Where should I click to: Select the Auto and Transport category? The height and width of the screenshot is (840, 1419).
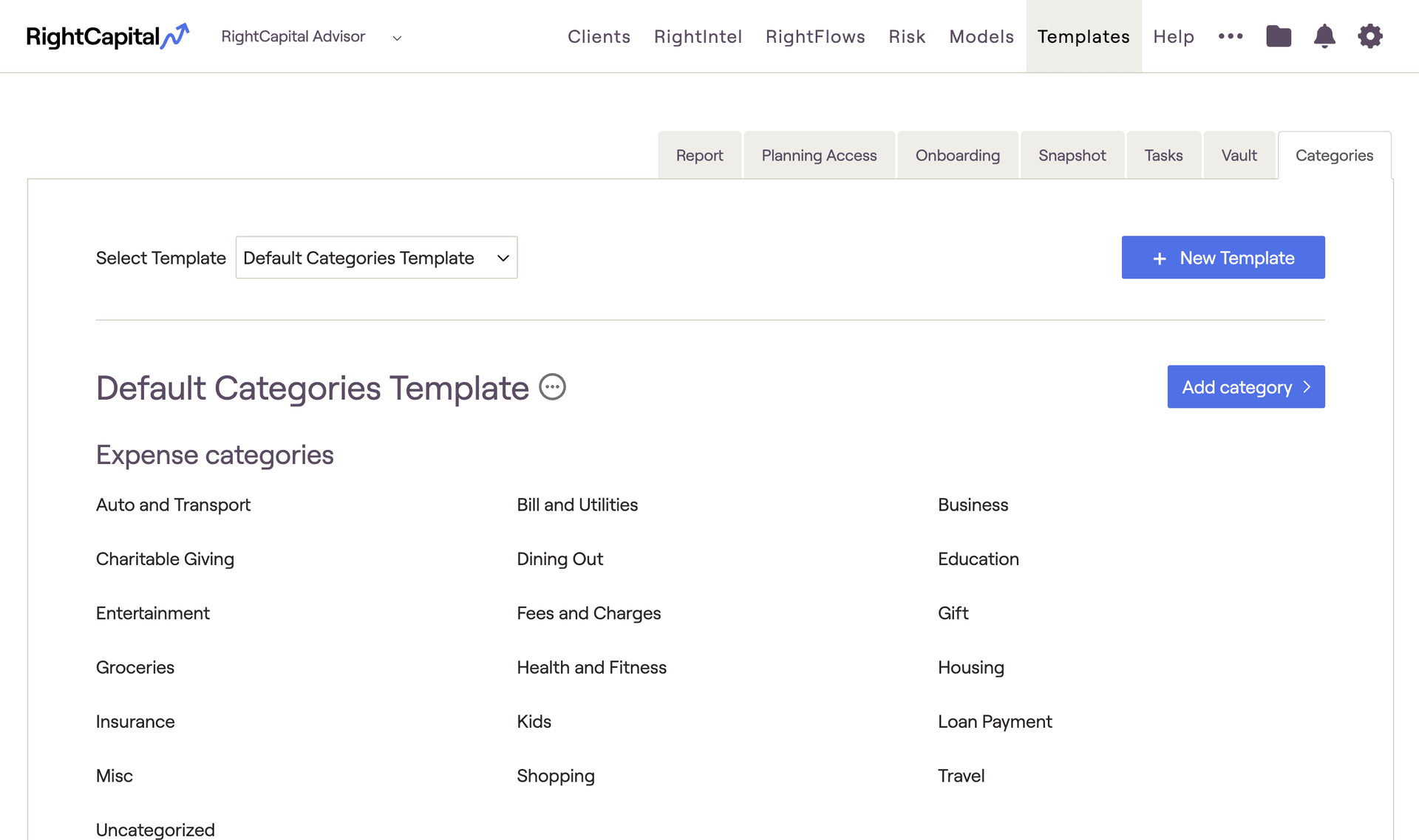tap(173, 505)
